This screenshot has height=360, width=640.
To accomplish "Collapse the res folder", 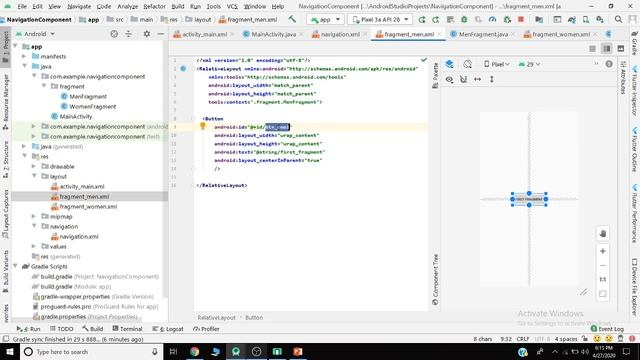I will click(x=24, y=156).
